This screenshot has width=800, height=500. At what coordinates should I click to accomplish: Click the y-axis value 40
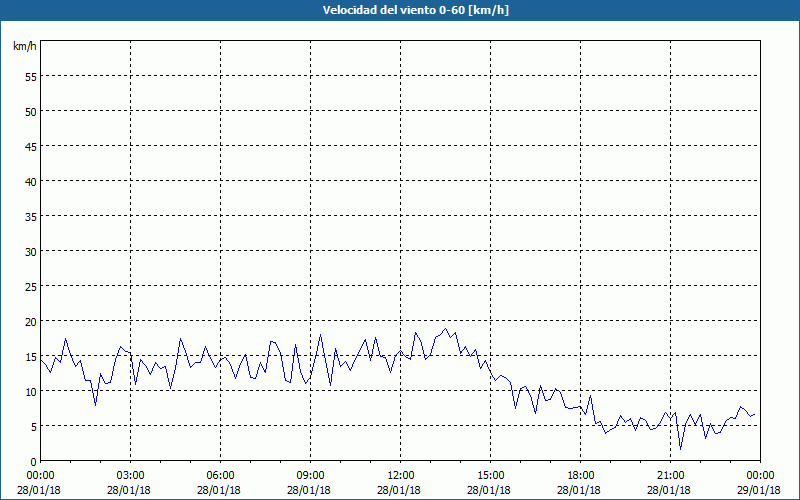point(31,182)
